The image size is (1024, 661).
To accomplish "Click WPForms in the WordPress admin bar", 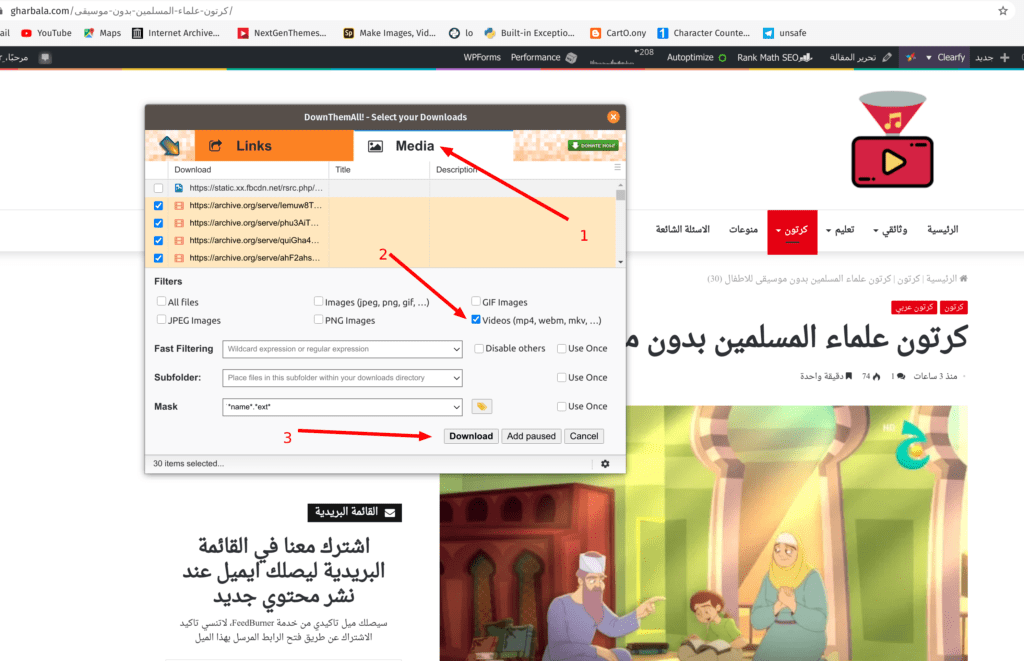I will tap(484, 57).
